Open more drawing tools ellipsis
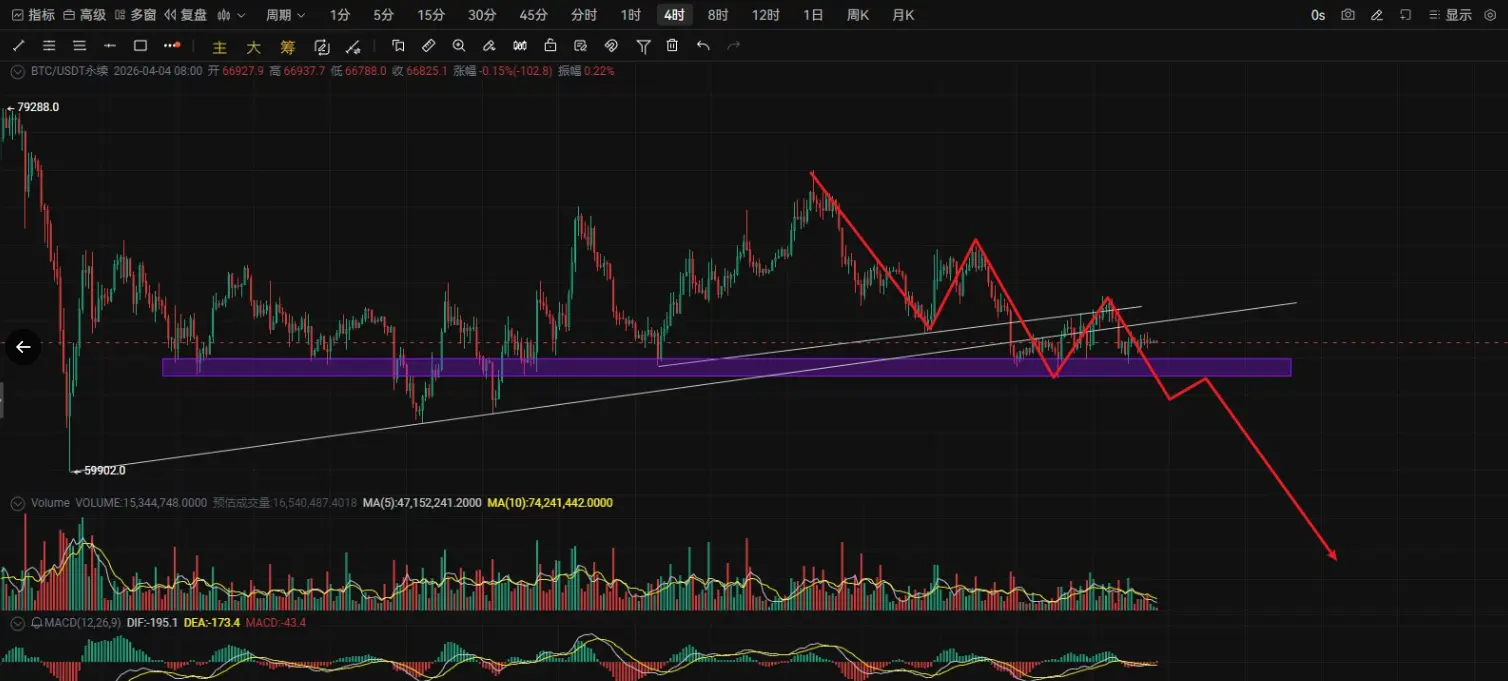The height and width of the screenshot is (681, 1508). [x=171, y=46]
